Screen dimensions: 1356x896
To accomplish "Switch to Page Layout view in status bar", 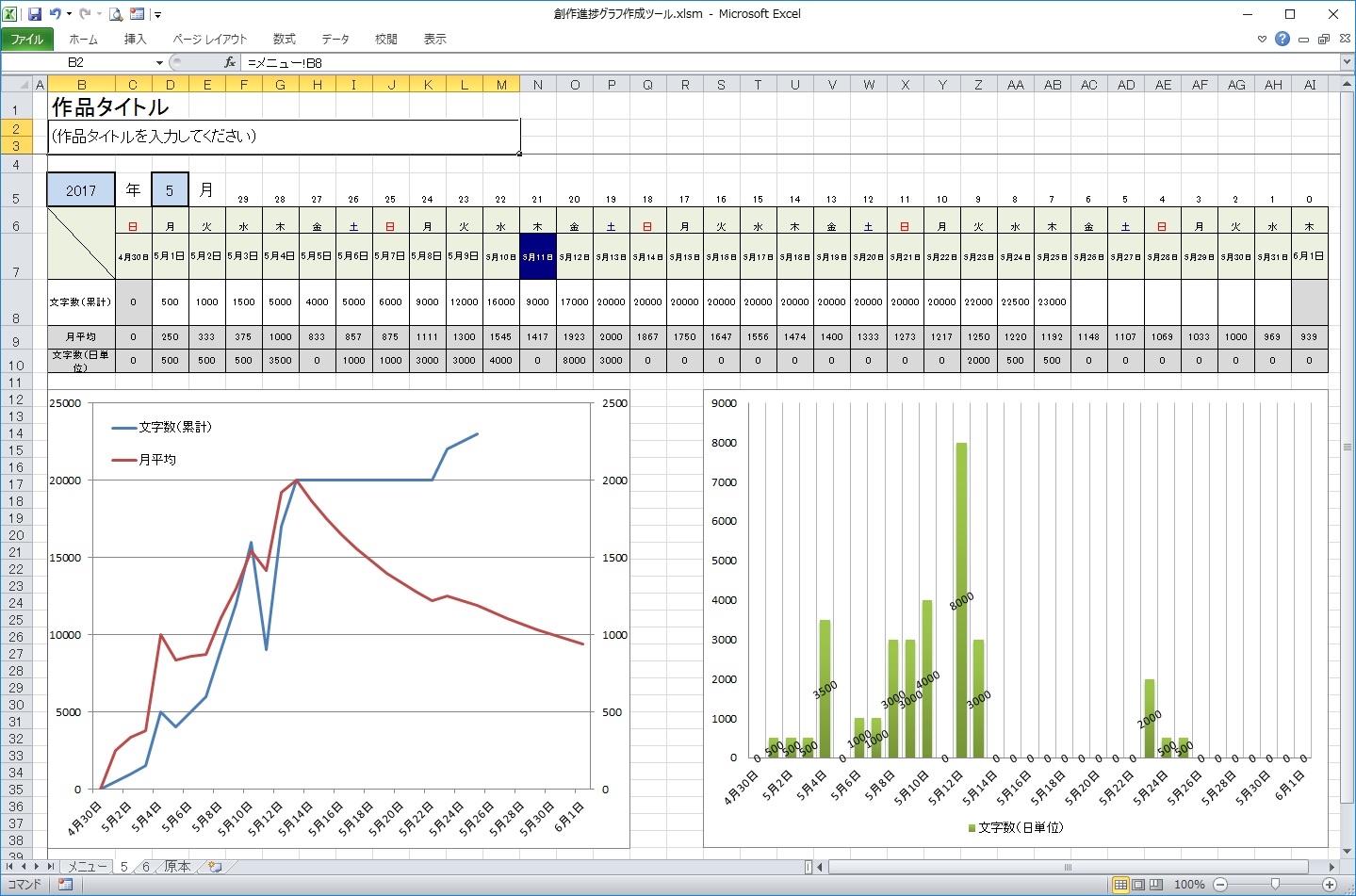I will [x=1138, y=885].
